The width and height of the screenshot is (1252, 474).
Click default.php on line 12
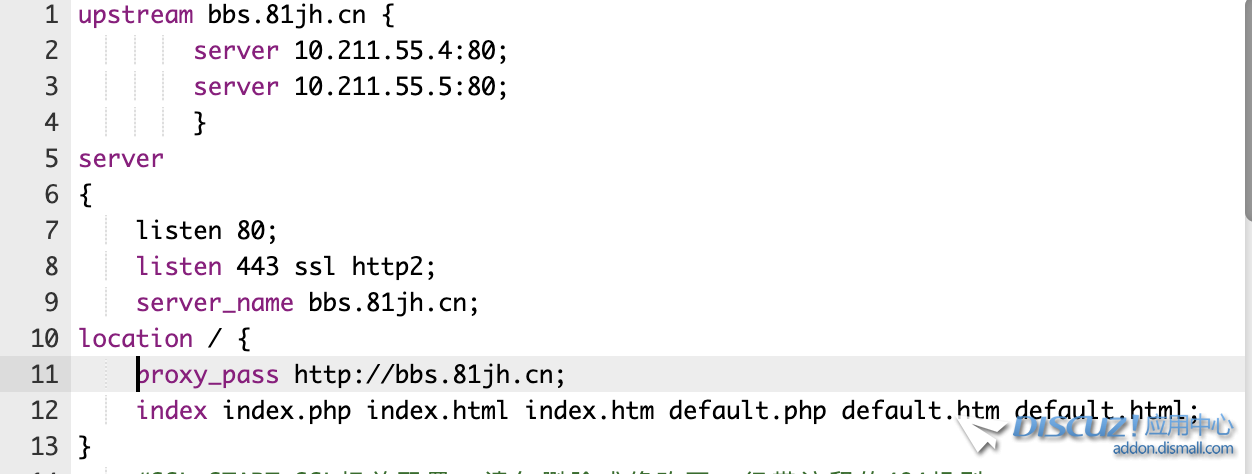tap(748, 411)
